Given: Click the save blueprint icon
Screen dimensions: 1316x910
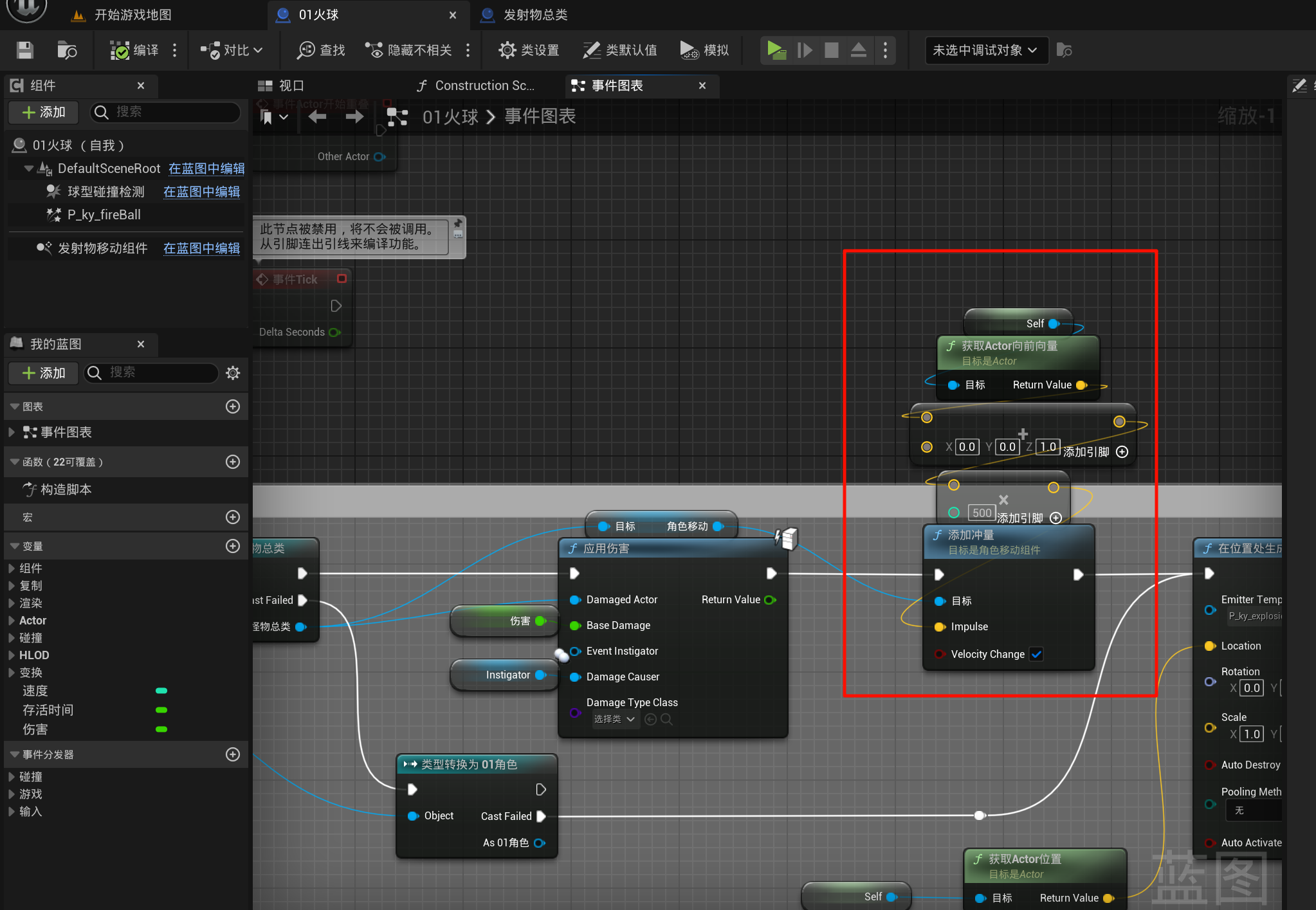Looking at the screenshot, I should [x=25, y=50].
